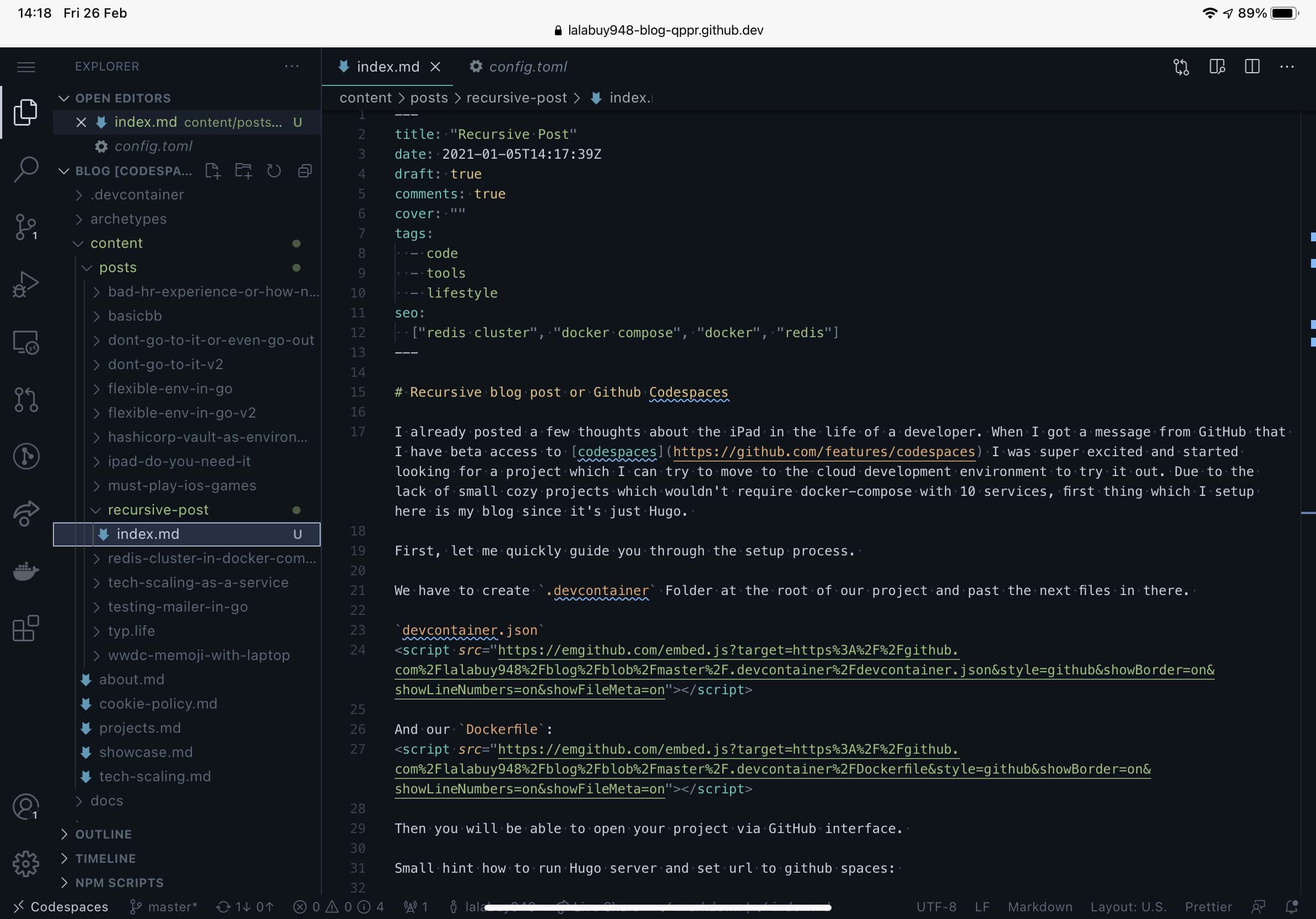This screenshot has height=919, width=1316.
Task: Open the Source Control view icon
Action: (26, 227)
